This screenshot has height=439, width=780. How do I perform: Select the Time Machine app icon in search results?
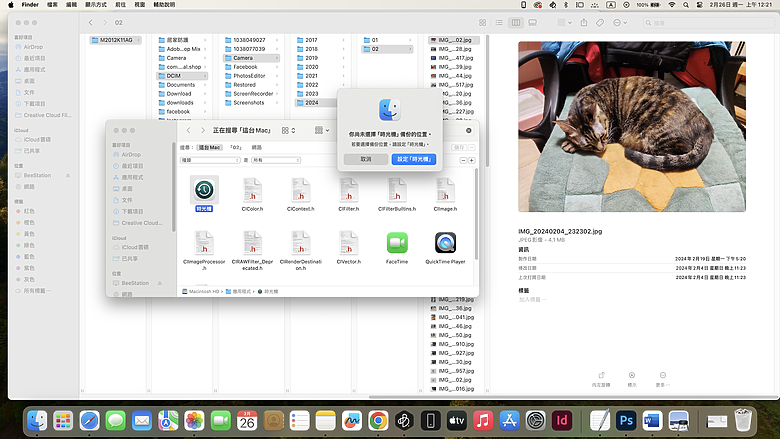[204, 189]
